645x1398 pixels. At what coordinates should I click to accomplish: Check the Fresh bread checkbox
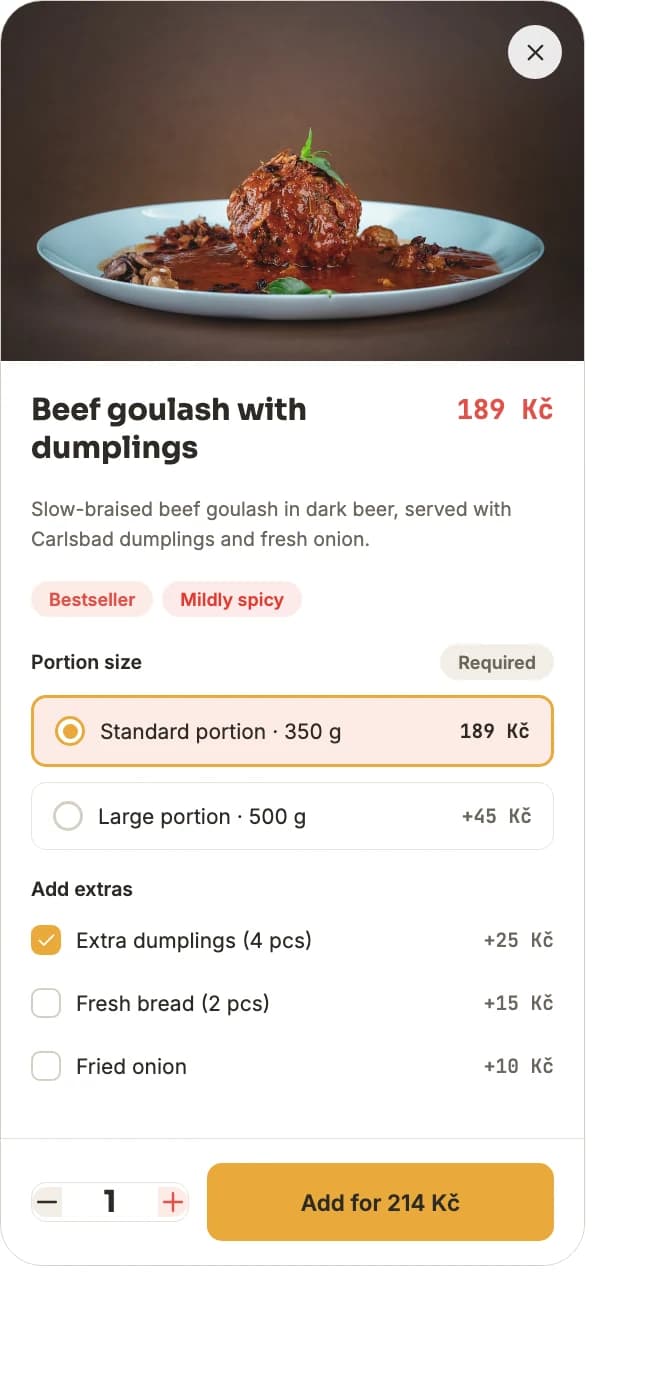coord(46,1003)
